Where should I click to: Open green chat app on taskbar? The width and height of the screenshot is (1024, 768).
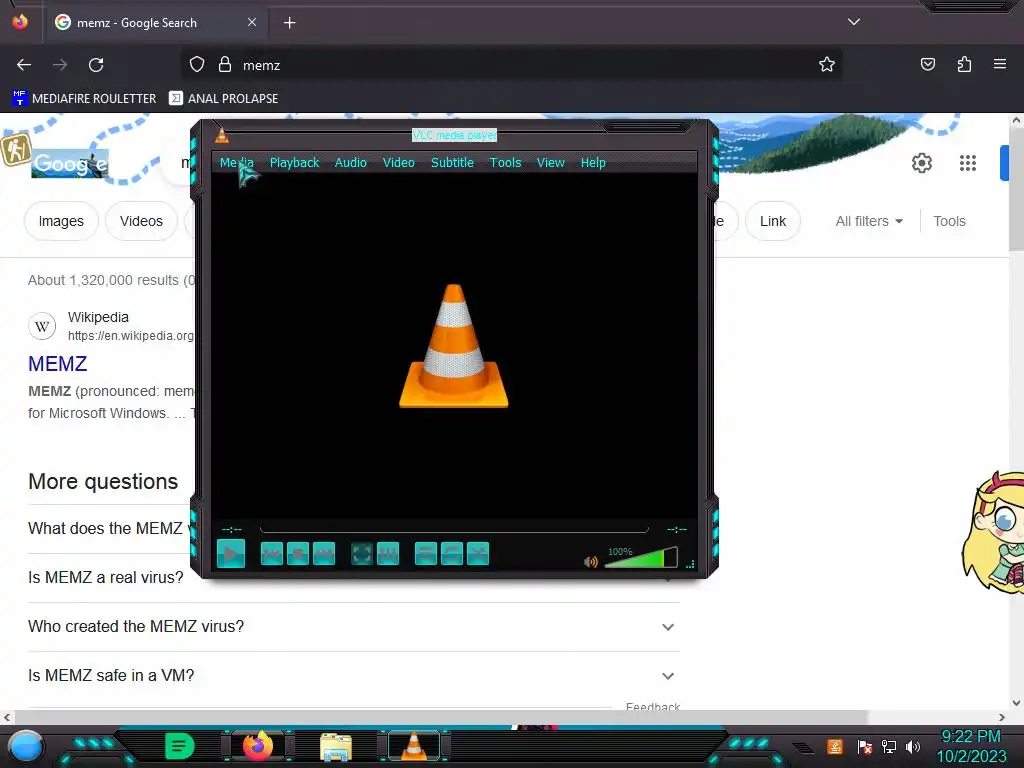point(180,746)
